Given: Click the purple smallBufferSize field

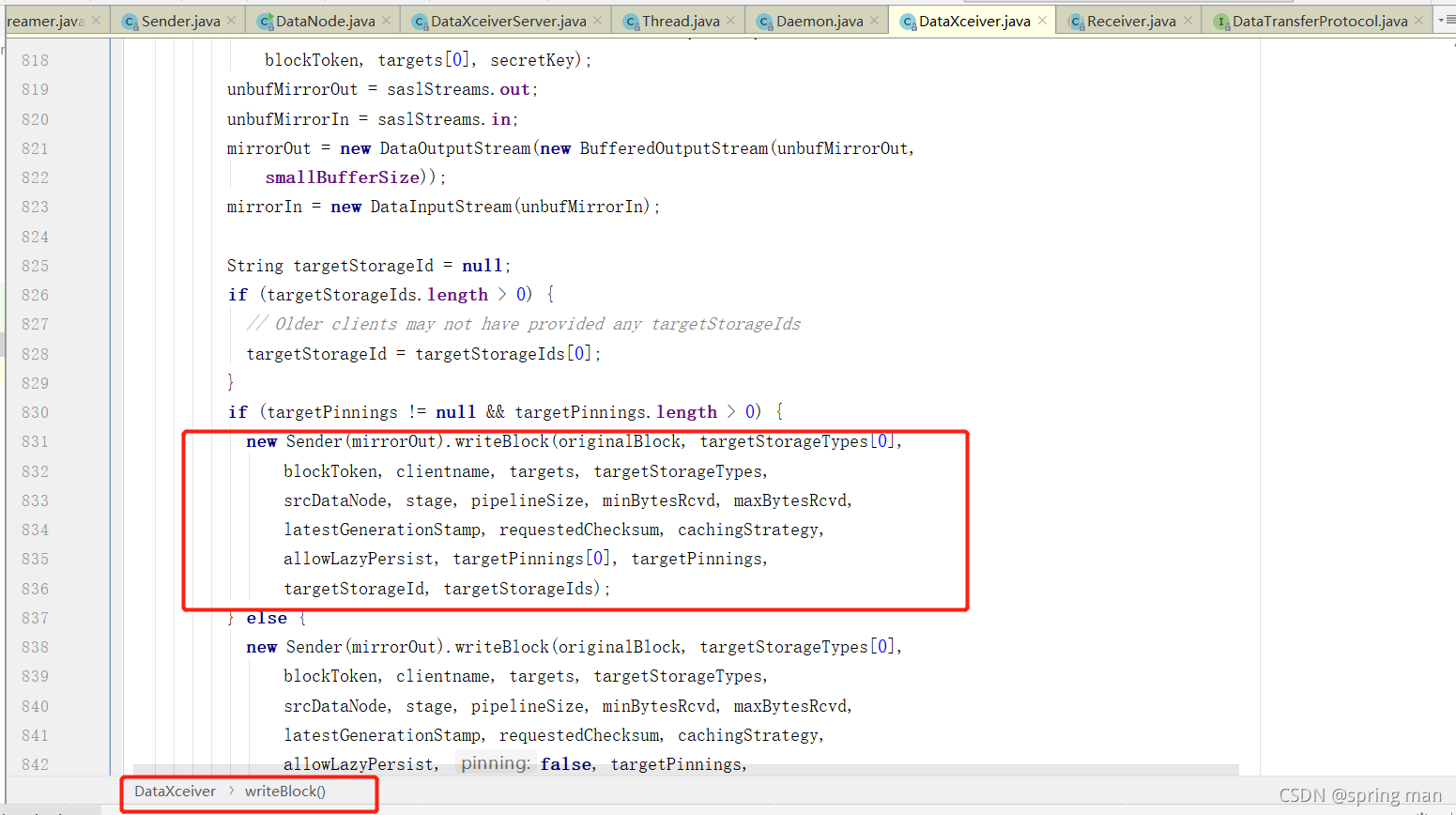Looking at the screenshot, I should click(x=343, y=177).
